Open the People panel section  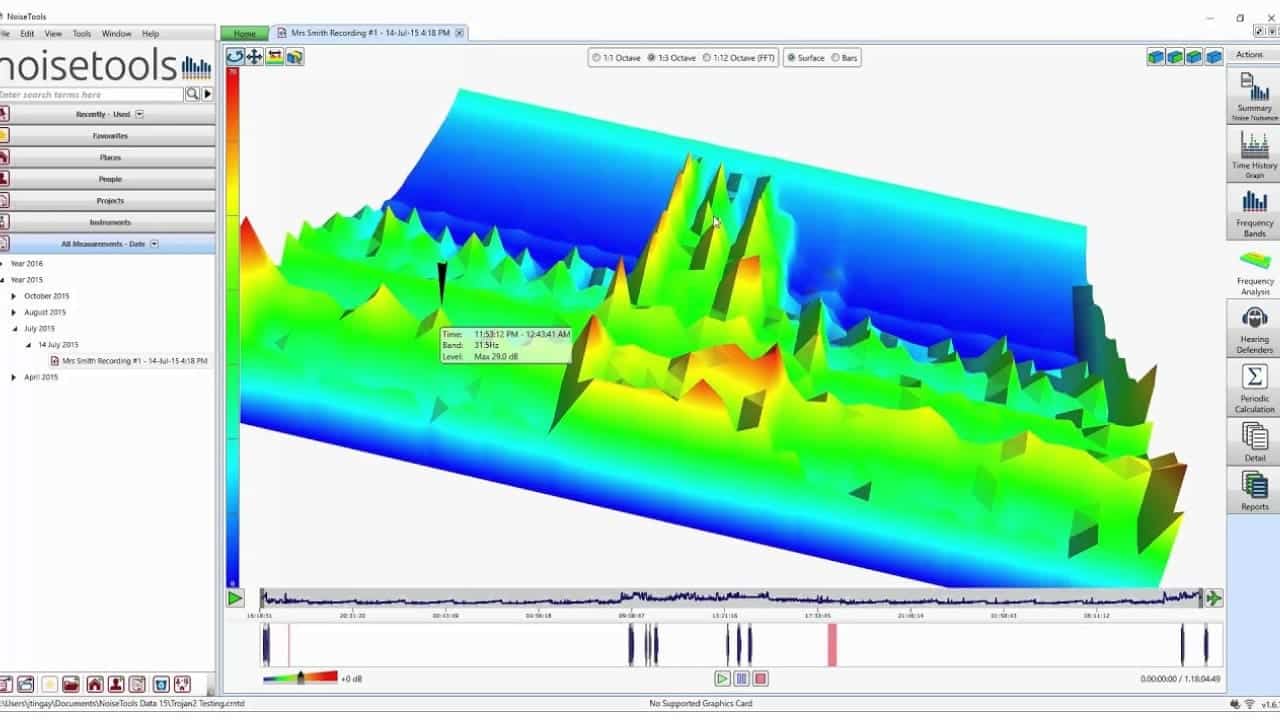pyautogui.click(x=108, y=179)
